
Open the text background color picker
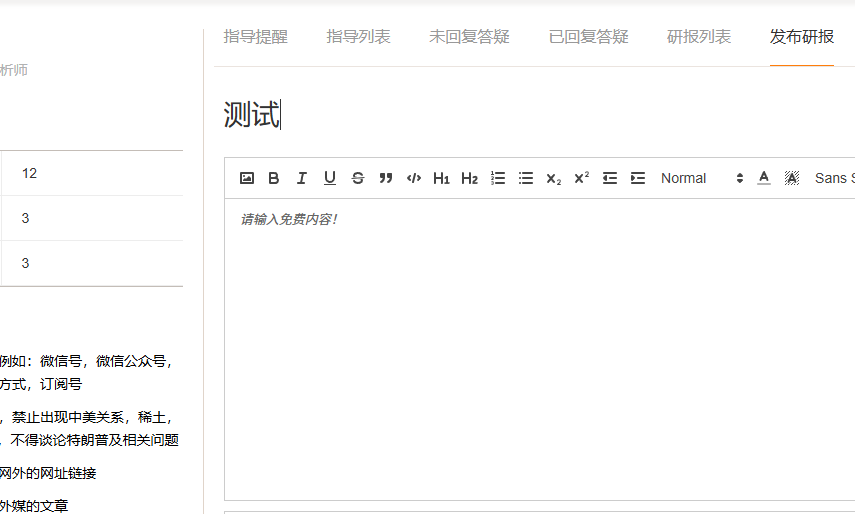792,178
